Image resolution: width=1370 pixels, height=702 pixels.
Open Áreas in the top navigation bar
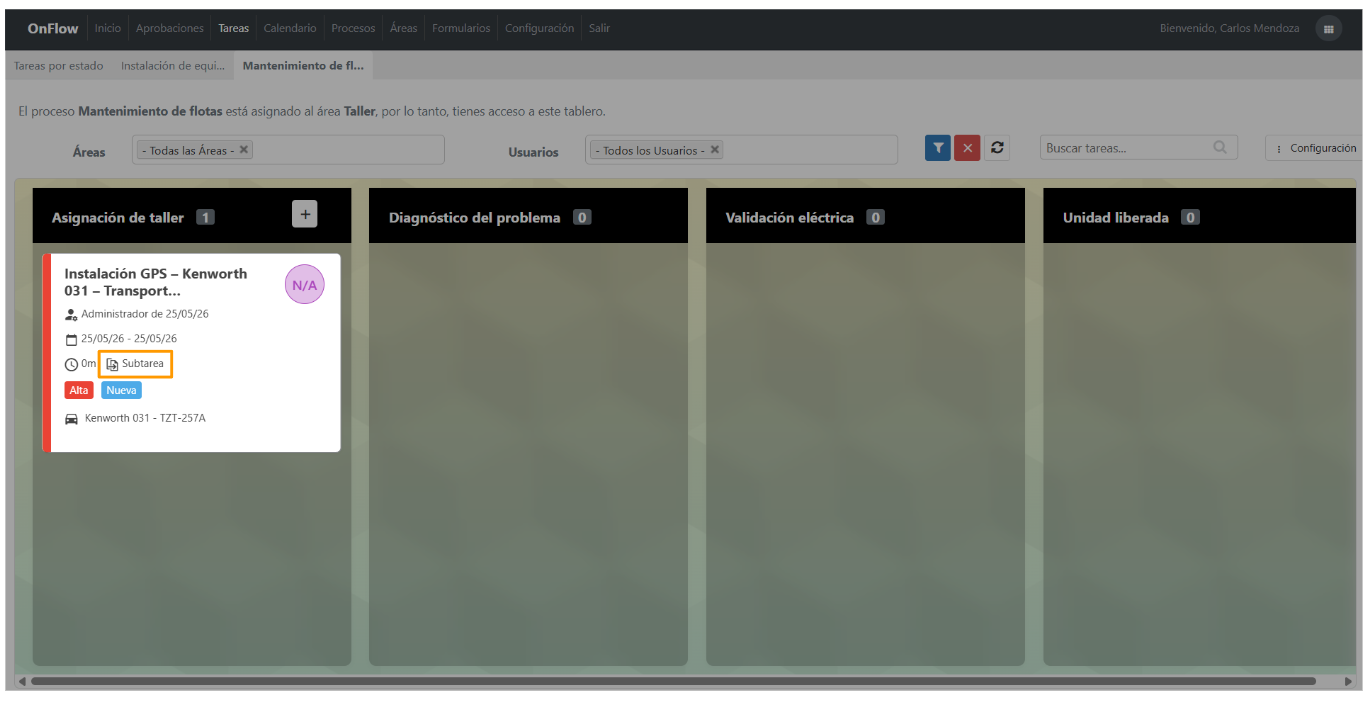click(x=404, y=29)
